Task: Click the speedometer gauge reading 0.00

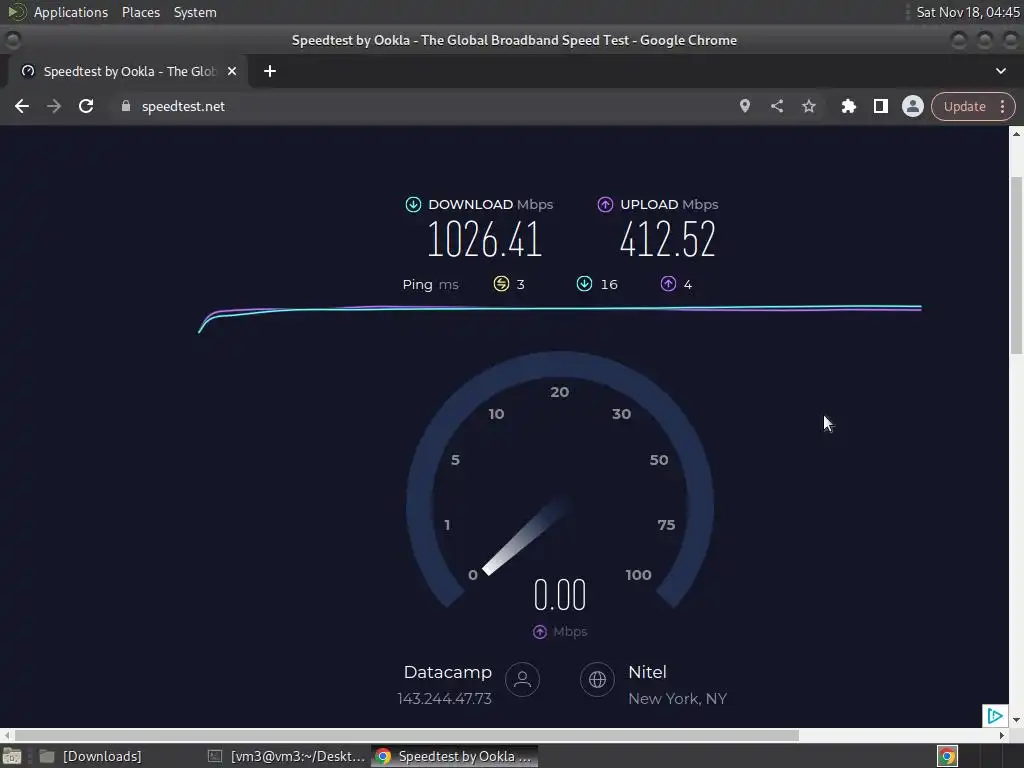Action: click(x=560, y=595)
